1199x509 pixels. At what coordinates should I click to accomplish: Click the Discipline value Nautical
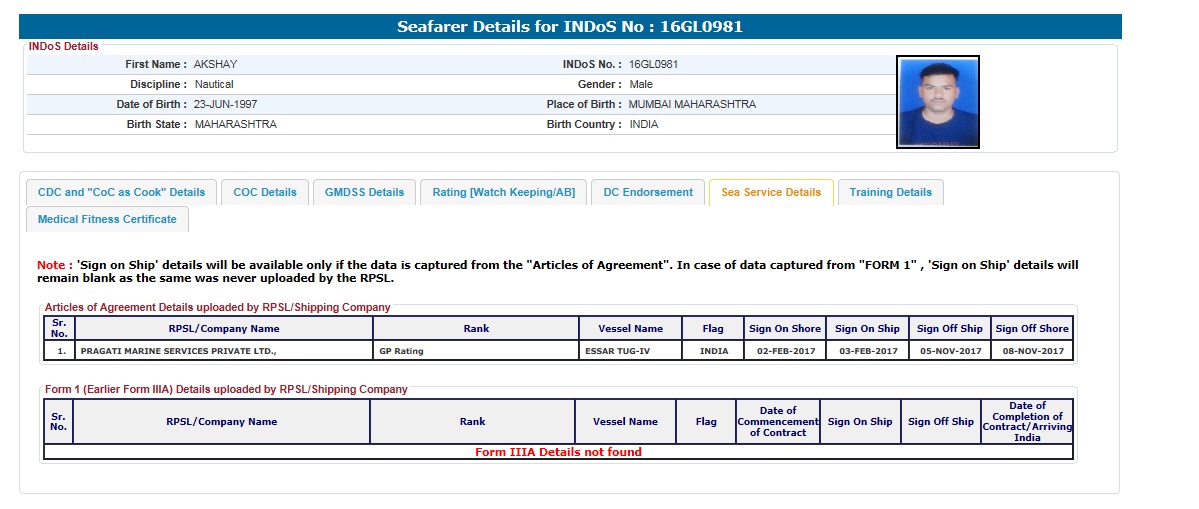click(214, 84)
